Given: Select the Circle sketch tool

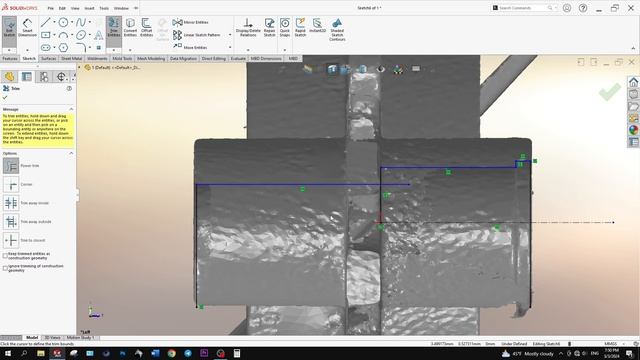Looking at the screenshot, I should point(63,22).
